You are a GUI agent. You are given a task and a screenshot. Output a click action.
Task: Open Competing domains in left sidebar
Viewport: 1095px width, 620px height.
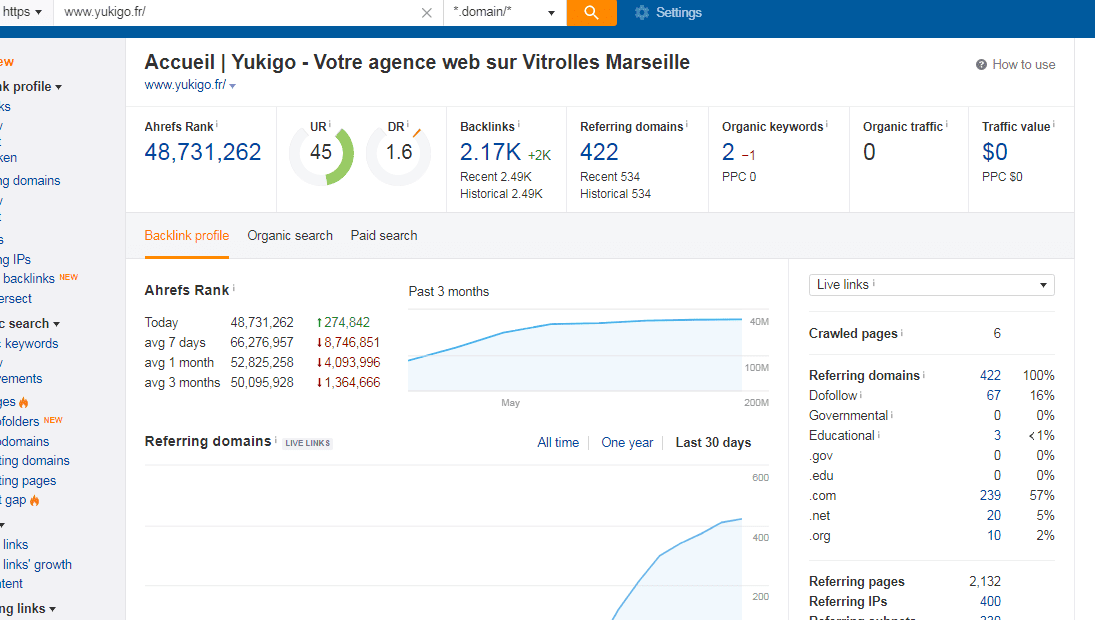[35, 460]
